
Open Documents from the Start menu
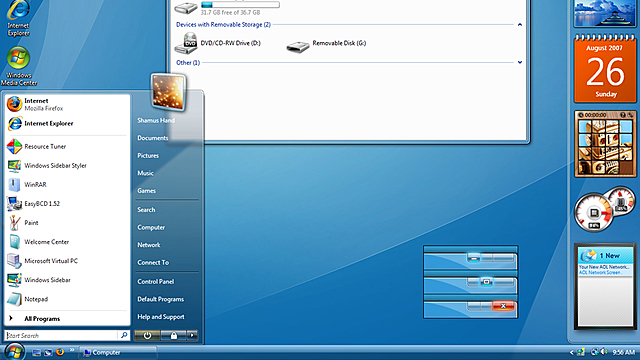pyautogui.click(x=153, y=138)
